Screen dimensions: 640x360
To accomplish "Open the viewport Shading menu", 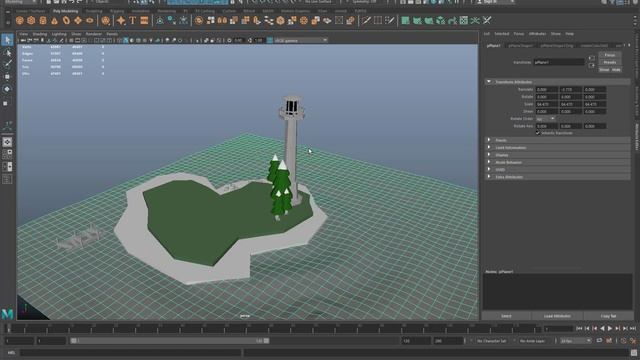I will (x=40, y=34).
